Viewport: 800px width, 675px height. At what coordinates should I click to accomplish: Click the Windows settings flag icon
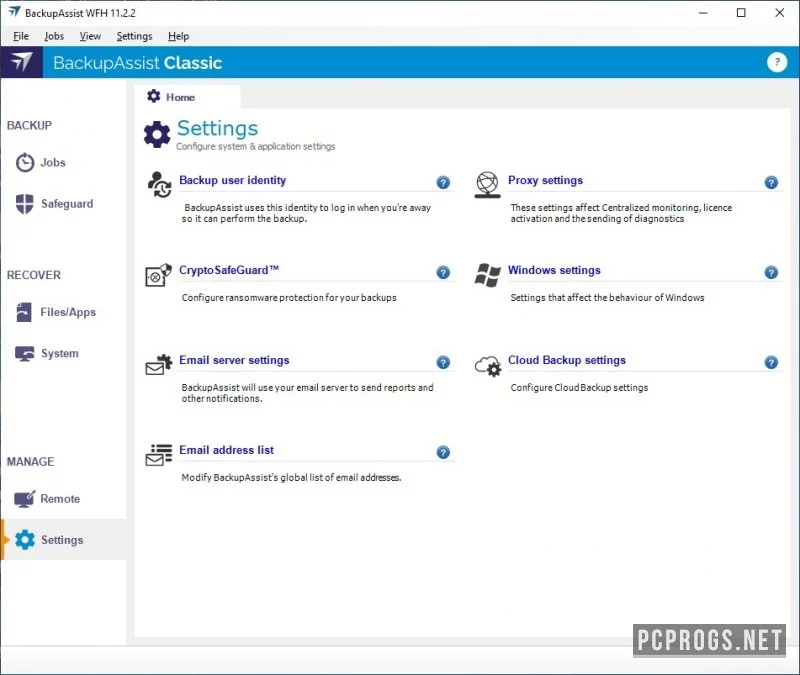tap(487, 275)
